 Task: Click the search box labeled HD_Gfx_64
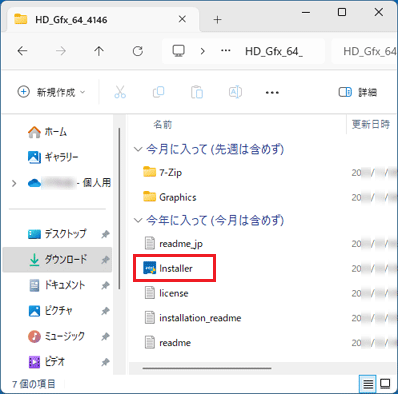coord(365,51)
